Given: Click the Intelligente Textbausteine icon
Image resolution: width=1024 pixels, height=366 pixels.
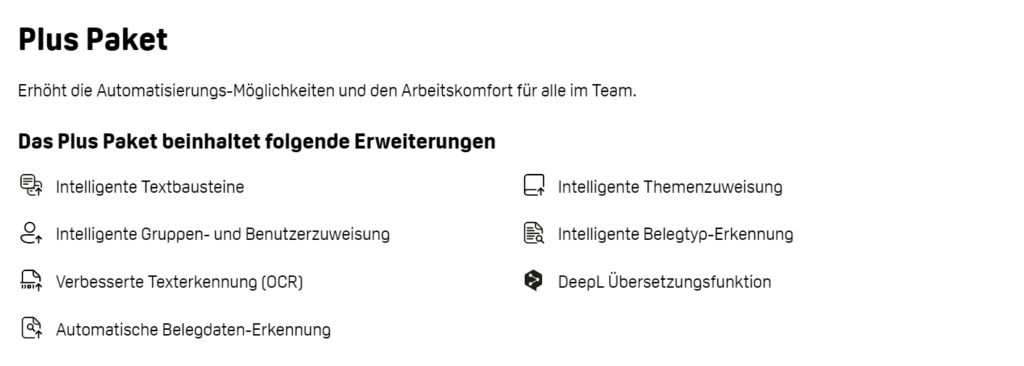Looking at the screenshot, I should point(31,186).
